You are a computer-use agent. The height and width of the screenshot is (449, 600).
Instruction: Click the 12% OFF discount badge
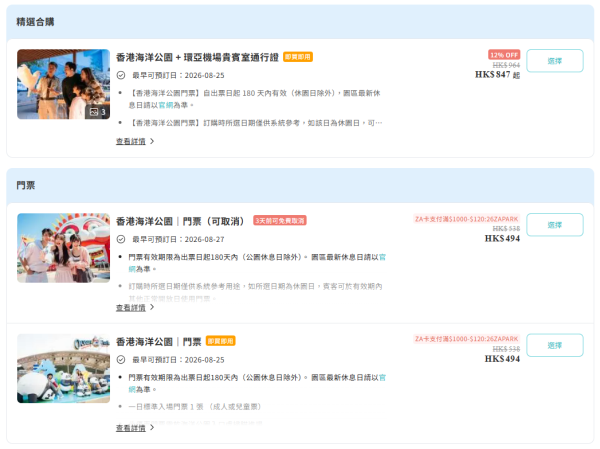pos(504,55)
